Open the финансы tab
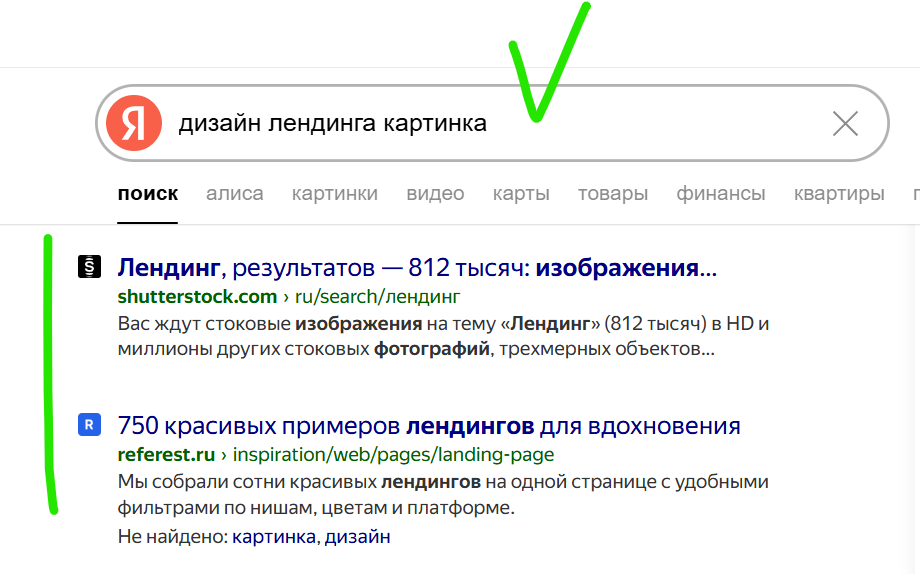Viewport: 920px width, 574px height. click(x=721, y=193)
